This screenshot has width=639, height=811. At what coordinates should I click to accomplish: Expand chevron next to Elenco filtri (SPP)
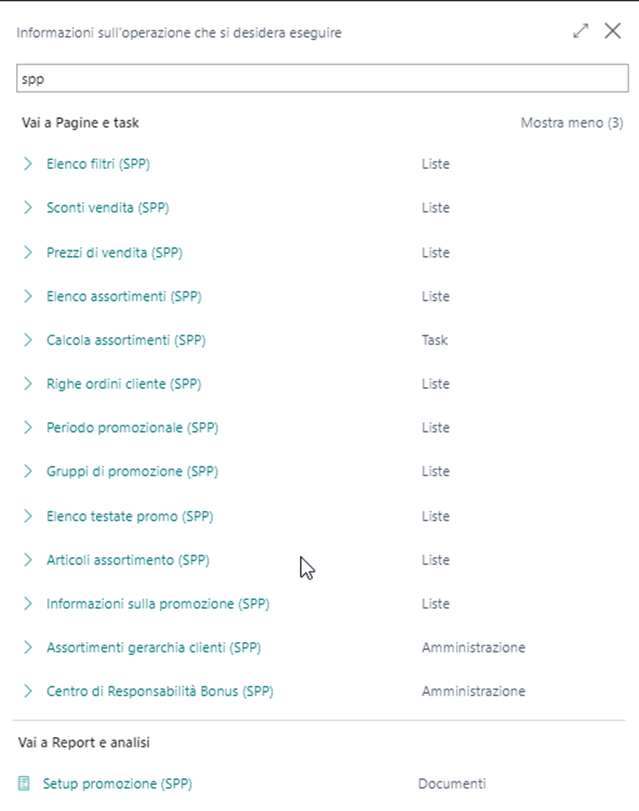pyautogui.click(x=28, y=164)
